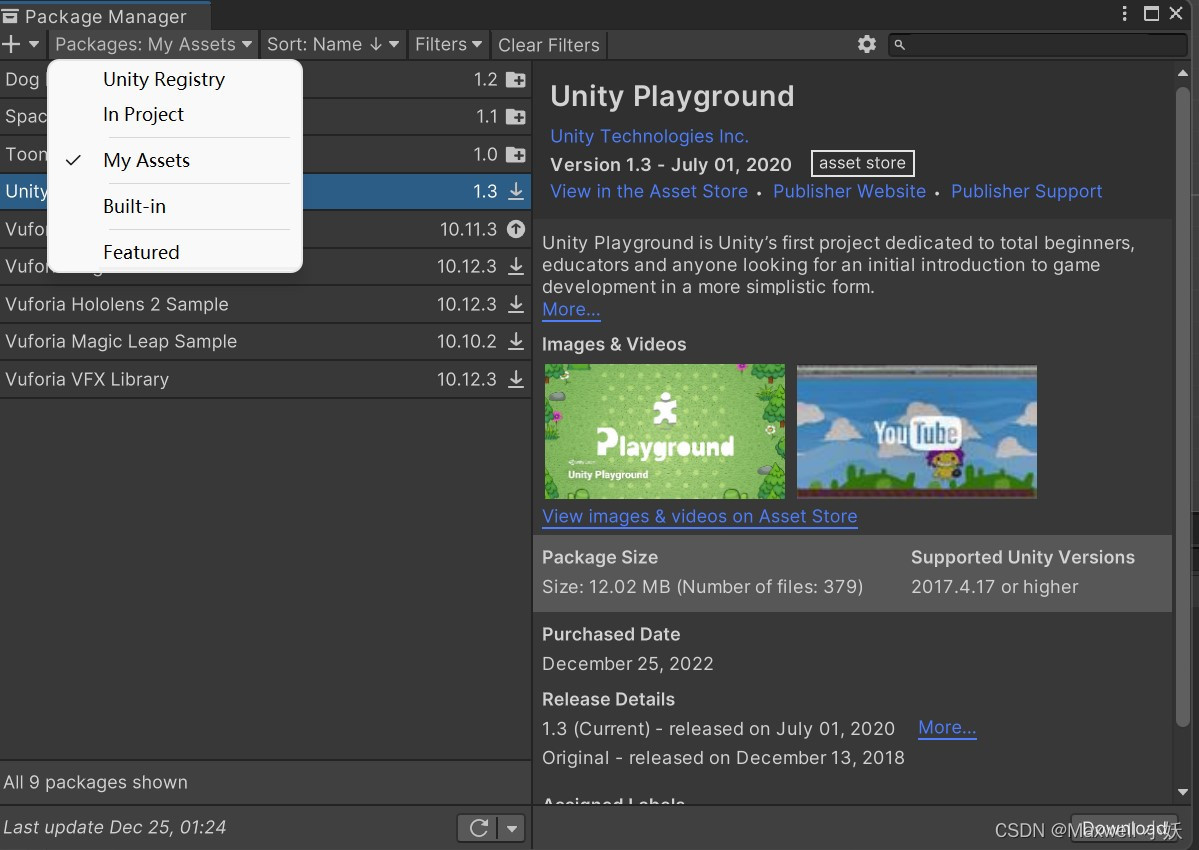Open the Sort: Name dropdown

pyautogui.click(x=333, y=44)
